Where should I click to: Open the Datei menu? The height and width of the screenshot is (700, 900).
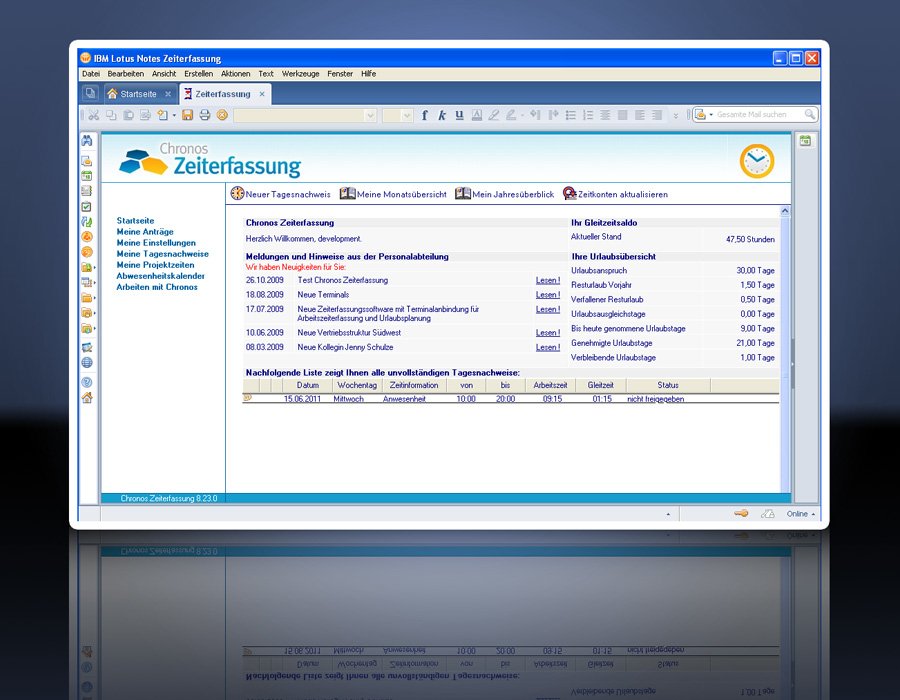[91, 74]
